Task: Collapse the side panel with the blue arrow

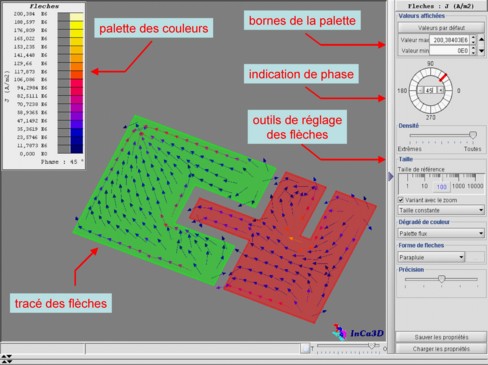Action: (391, 176)
